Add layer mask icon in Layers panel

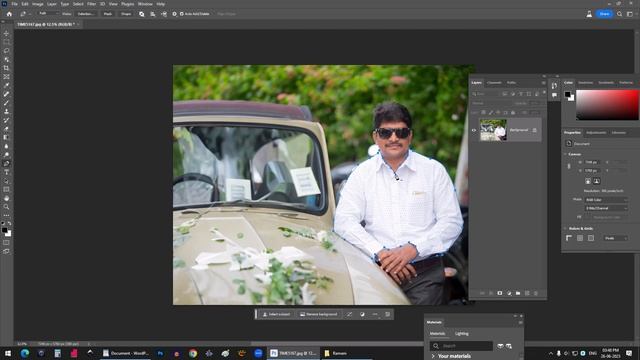click(x=500, y=293)
